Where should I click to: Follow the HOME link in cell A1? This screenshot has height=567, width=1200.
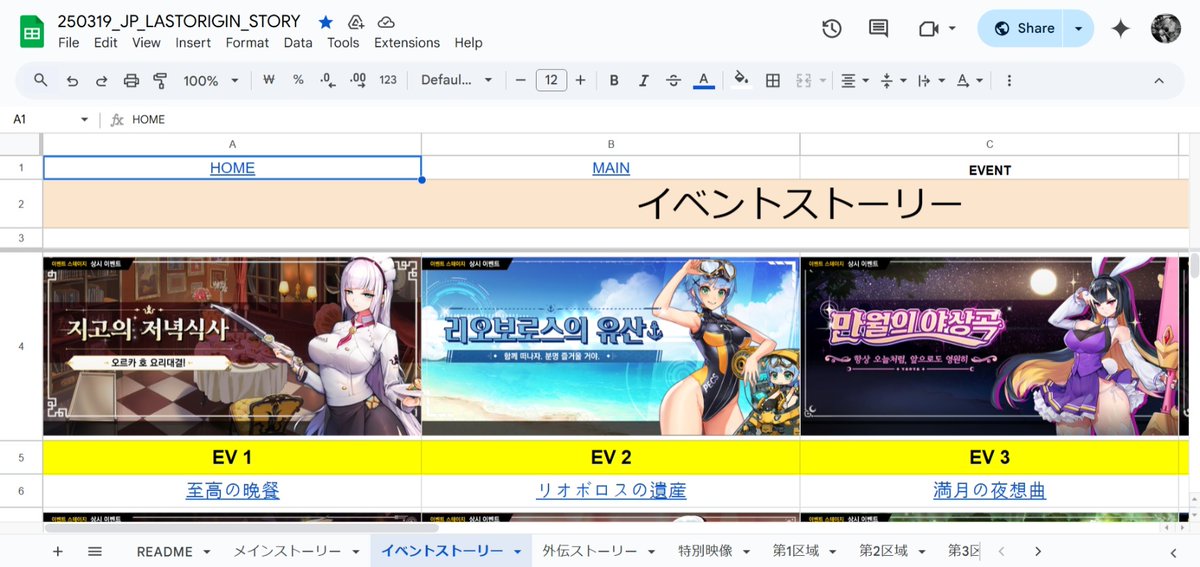pyautogui.click(x=232, y=168)
